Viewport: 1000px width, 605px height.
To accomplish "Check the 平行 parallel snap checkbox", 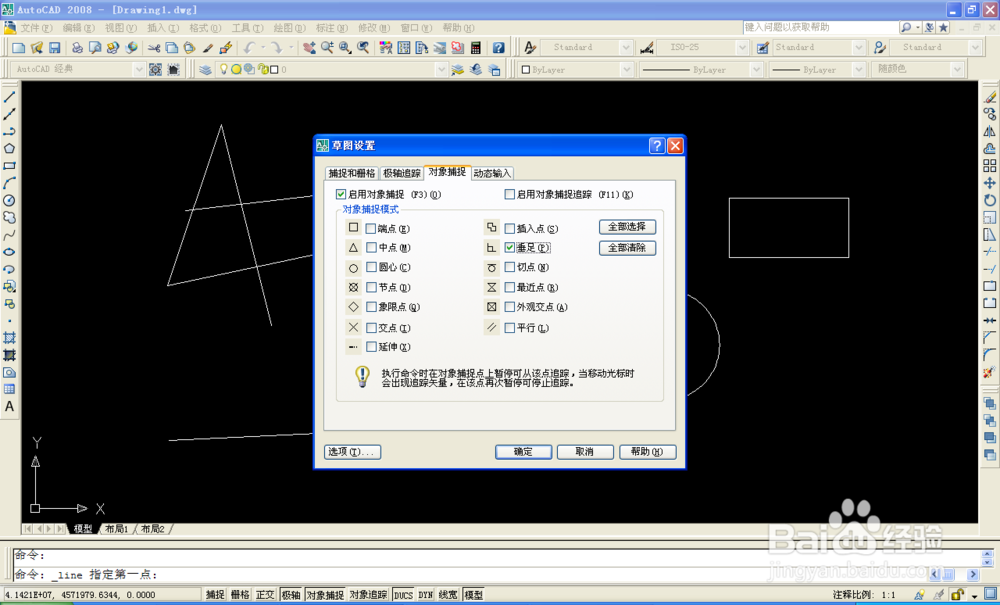I will [510, 328].
